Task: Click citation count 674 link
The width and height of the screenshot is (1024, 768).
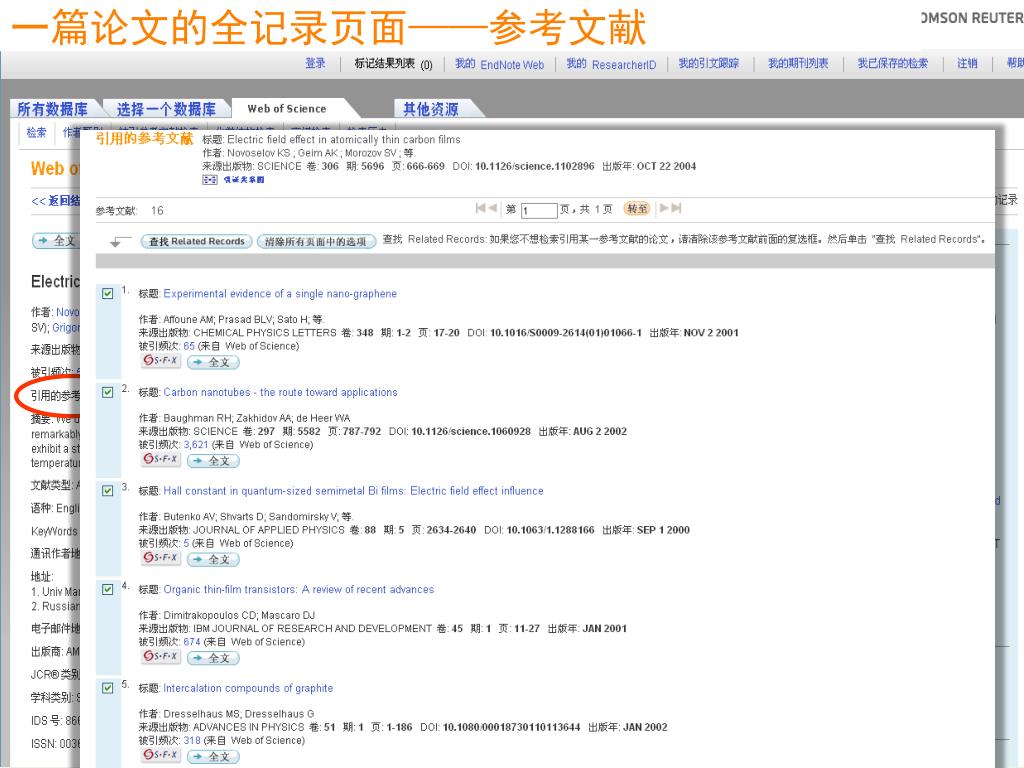Action: 192,642
